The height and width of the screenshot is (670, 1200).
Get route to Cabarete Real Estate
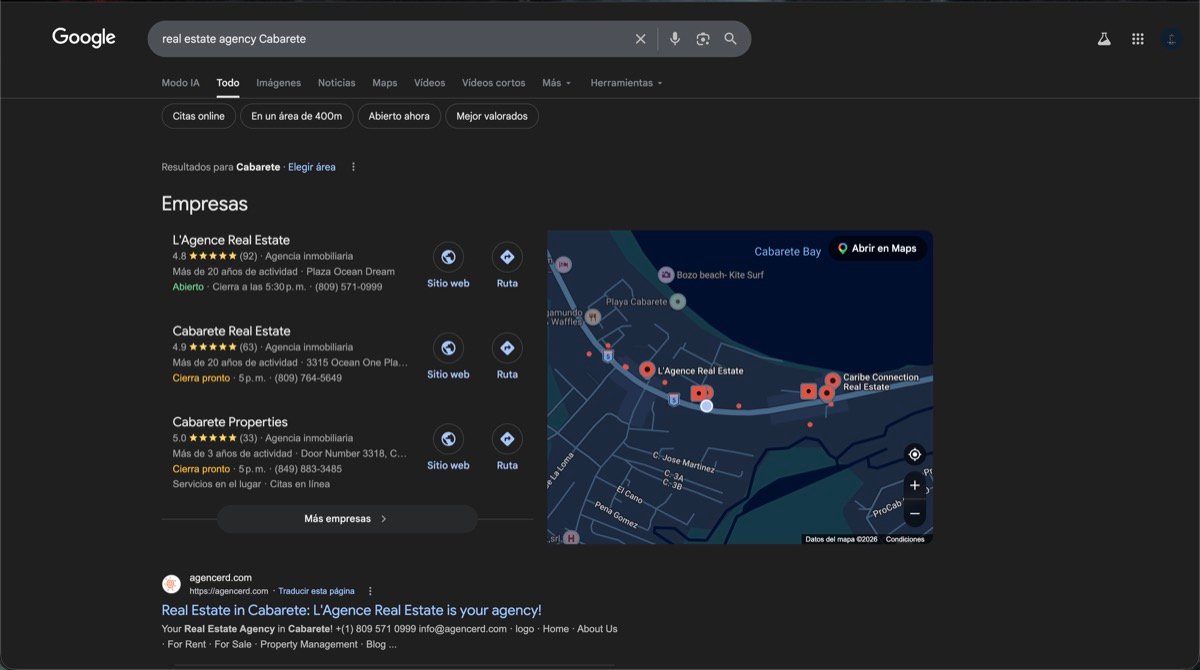pos(507,349)
